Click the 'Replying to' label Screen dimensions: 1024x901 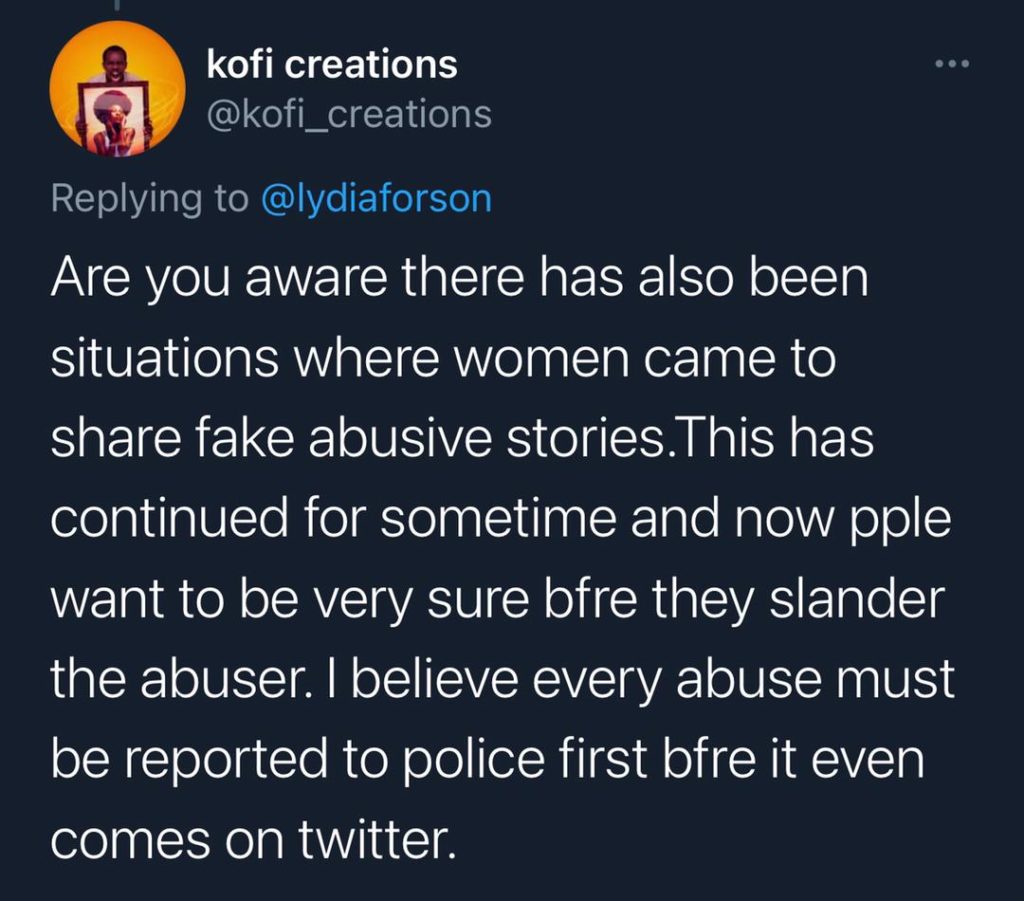point(150,198)
